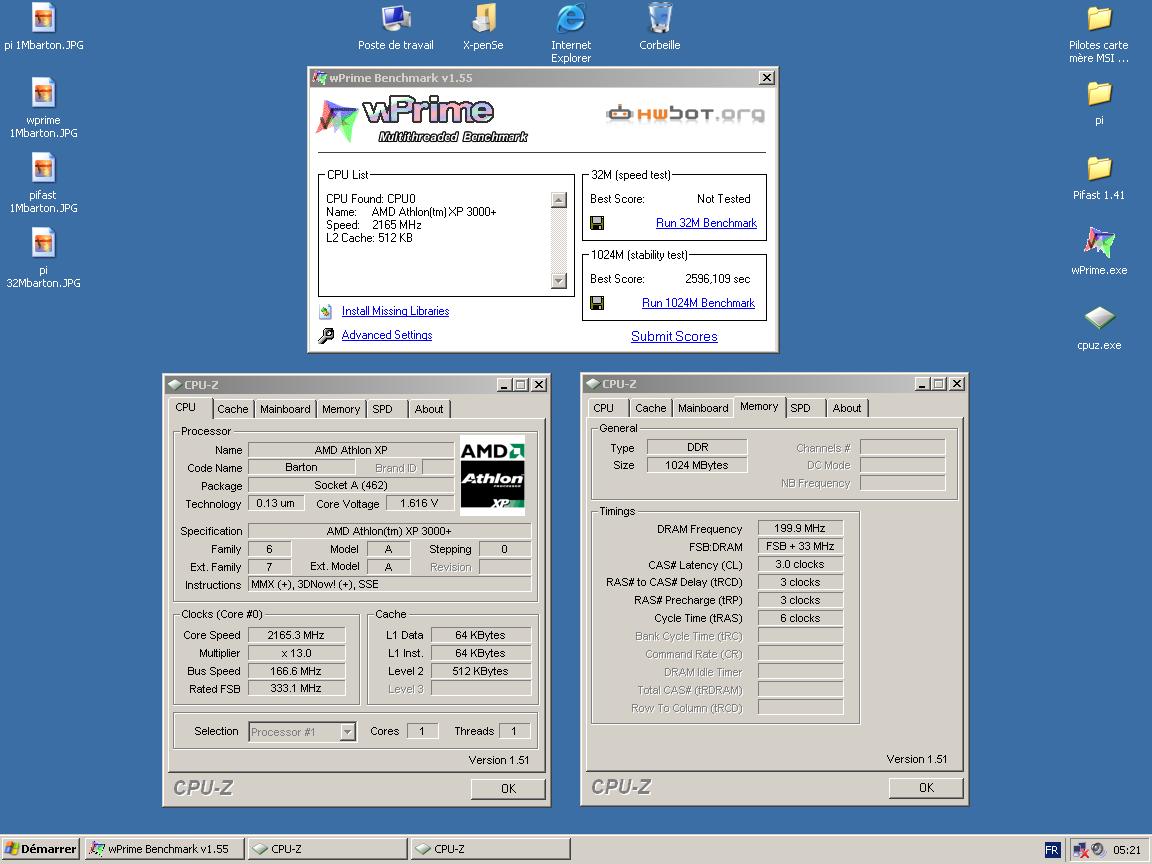Open Cache tab in right CPU-Z window
This screenshot has height=864, width=1152.
click(651, 408)
